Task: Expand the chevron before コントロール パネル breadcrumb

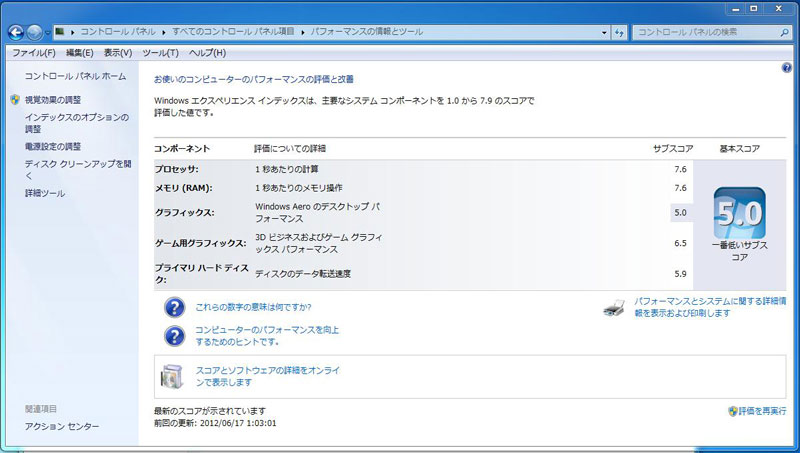Action: click(x=72, y=32)
